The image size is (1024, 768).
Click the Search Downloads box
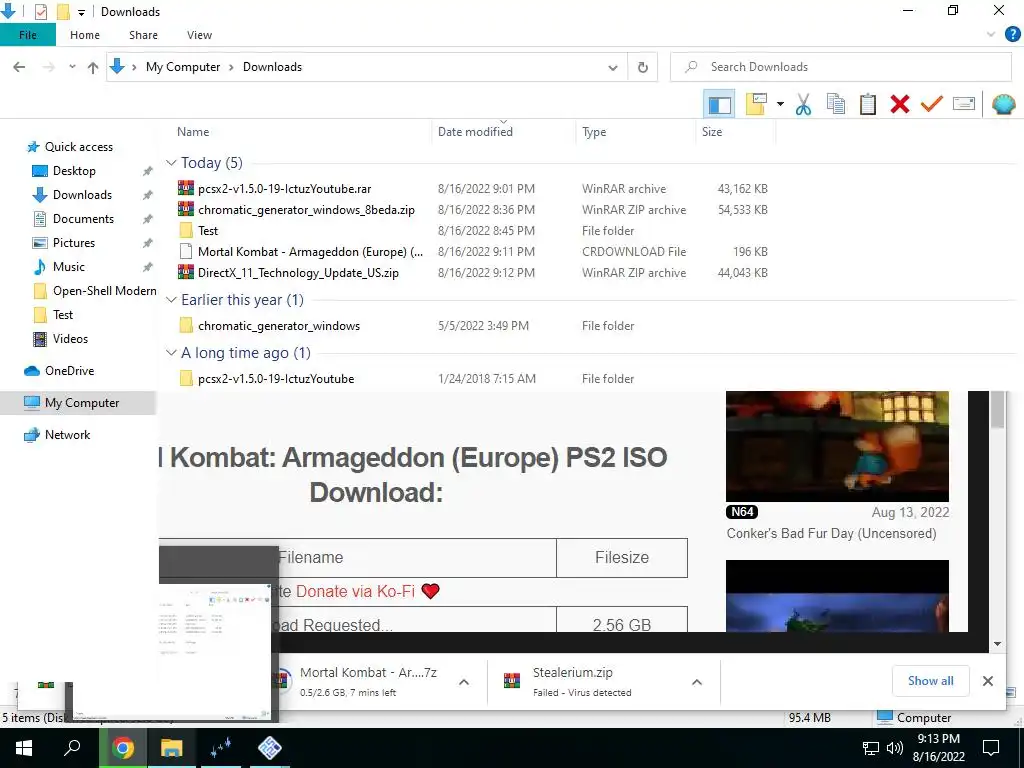(841, 67)
